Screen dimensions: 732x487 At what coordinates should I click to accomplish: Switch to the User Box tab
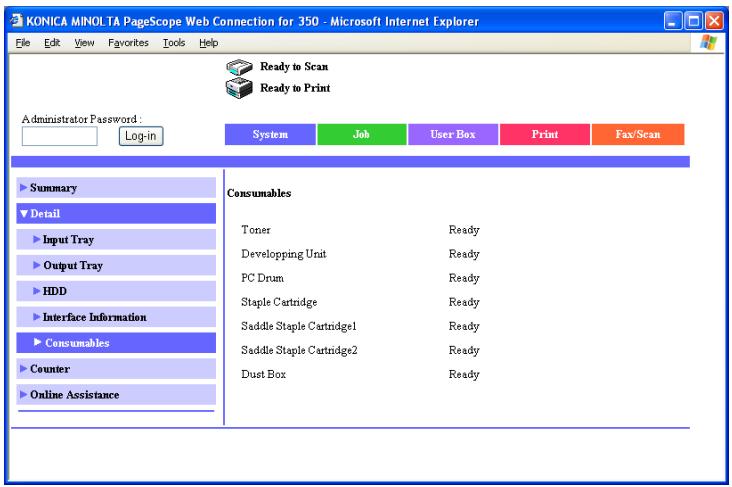453,134
